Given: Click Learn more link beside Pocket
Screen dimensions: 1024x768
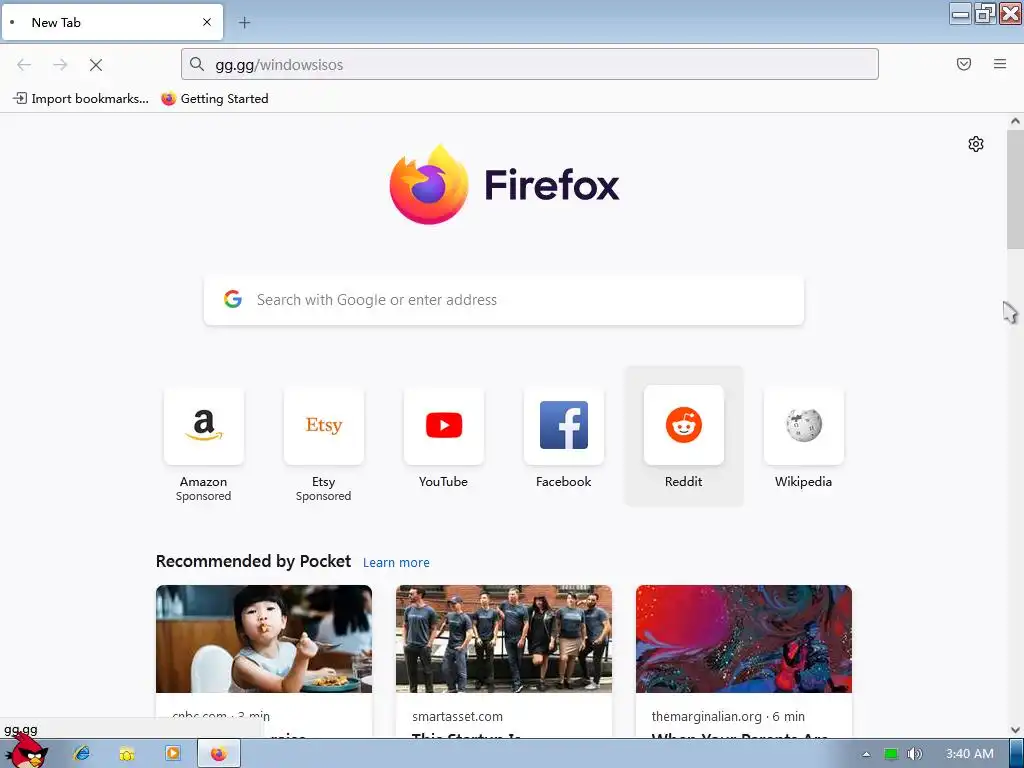Looking at the screenshot, I should (396, 562).
